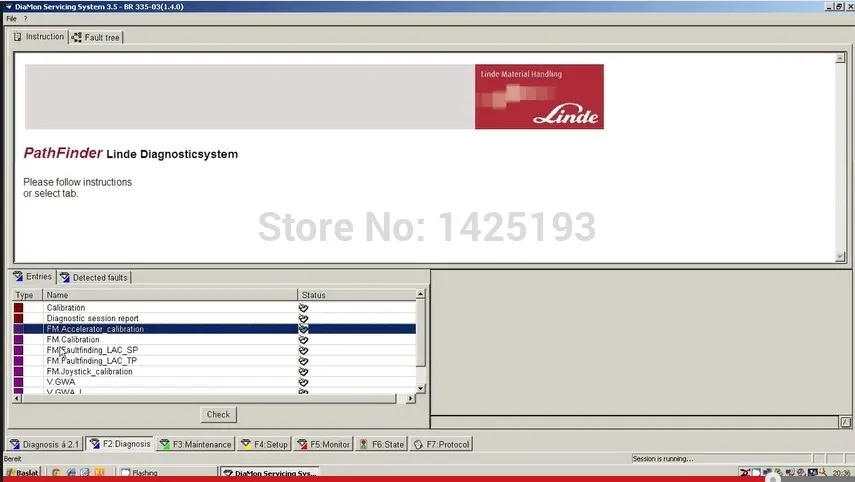Screen dimensions: 855x482
Task: Select FM.Faultfinding_LAC_TP entry
Action: [x=214, y=361]
